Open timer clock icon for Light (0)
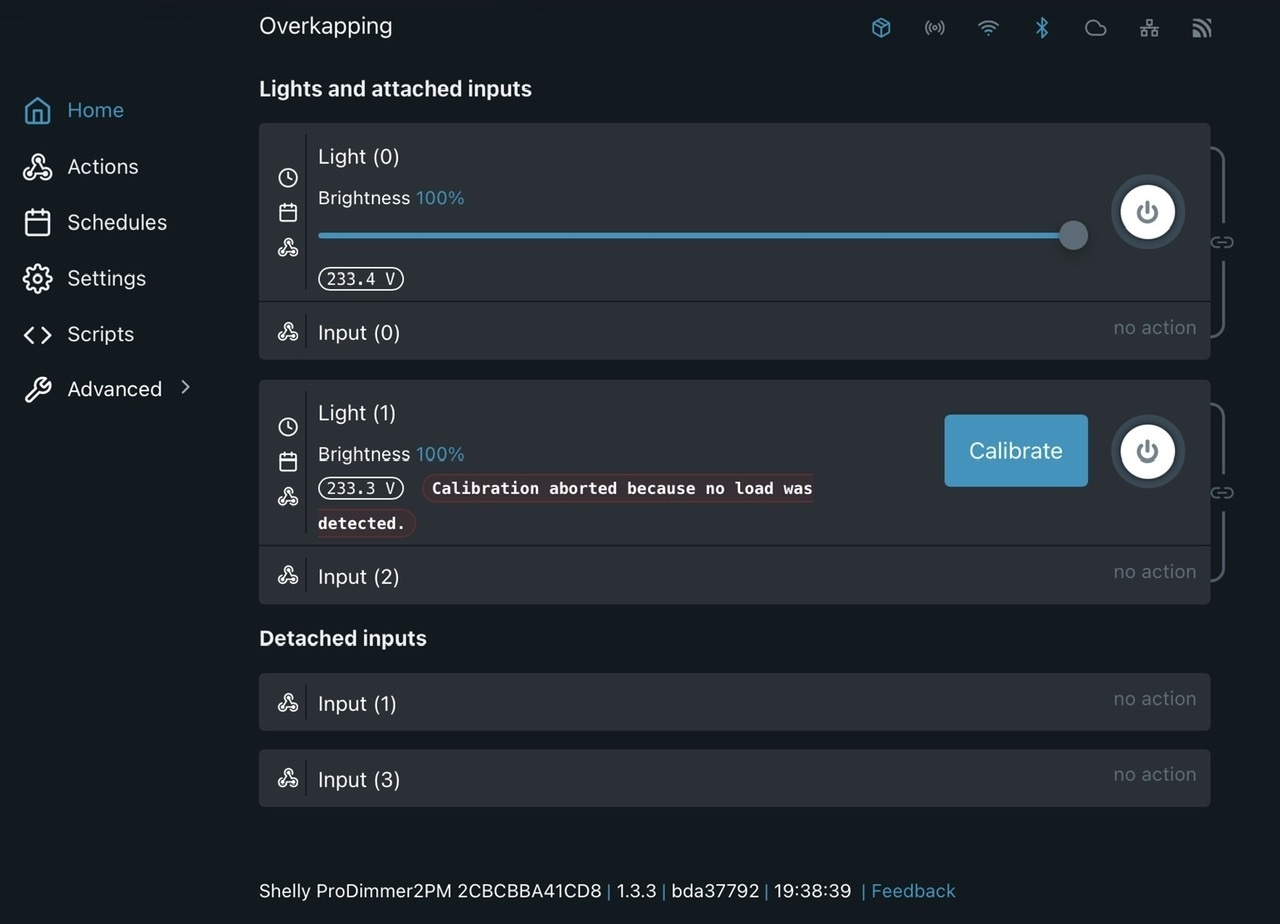This screenshot has height=924, width=1280. pos(288,178)
